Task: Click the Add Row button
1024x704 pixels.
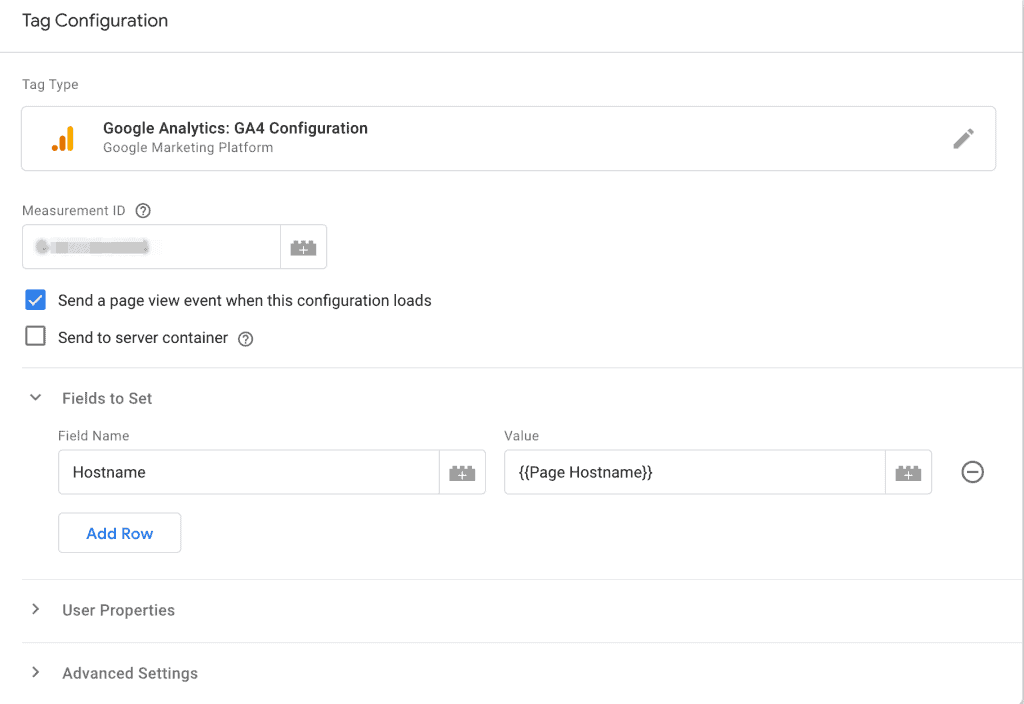Action: click(119, 532)
